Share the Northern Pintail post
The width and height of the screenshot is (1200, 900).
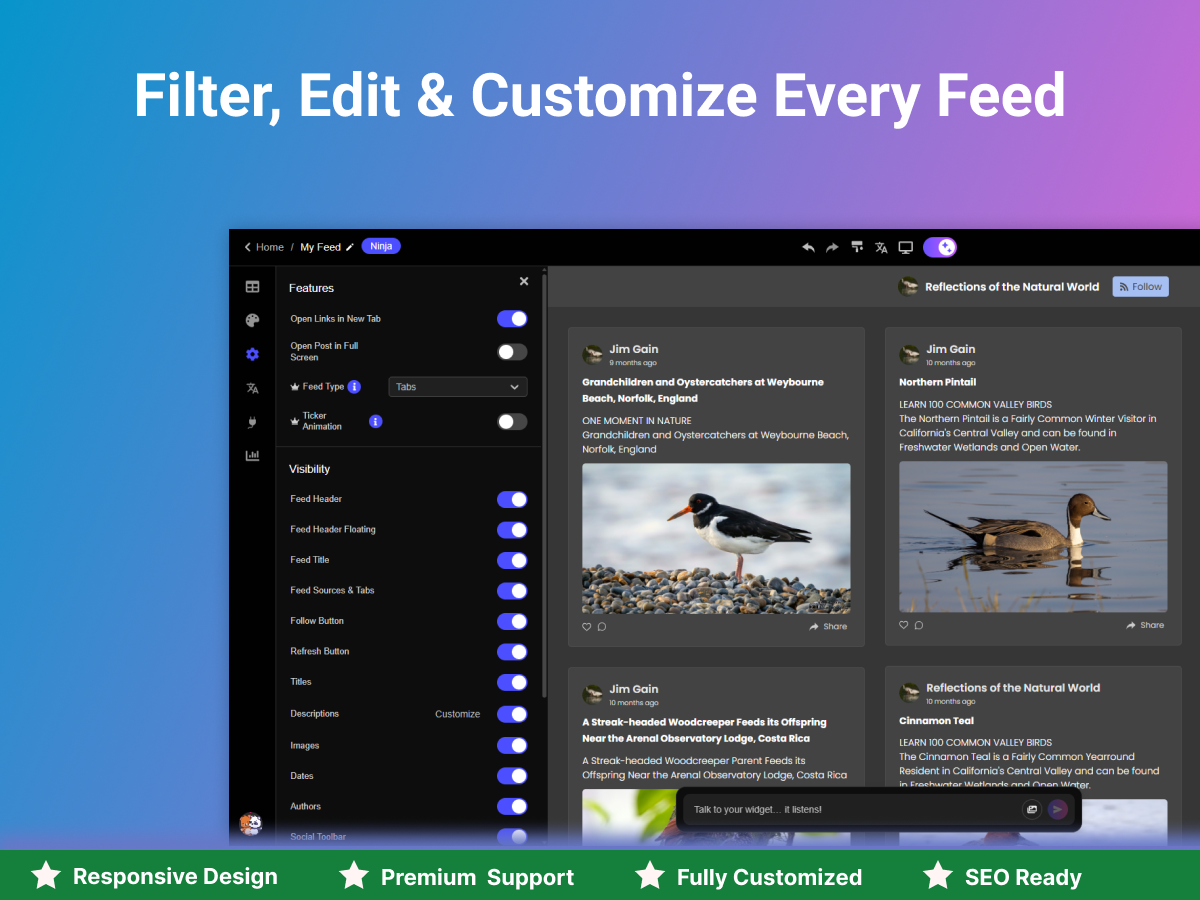[x=1145, y=625]
